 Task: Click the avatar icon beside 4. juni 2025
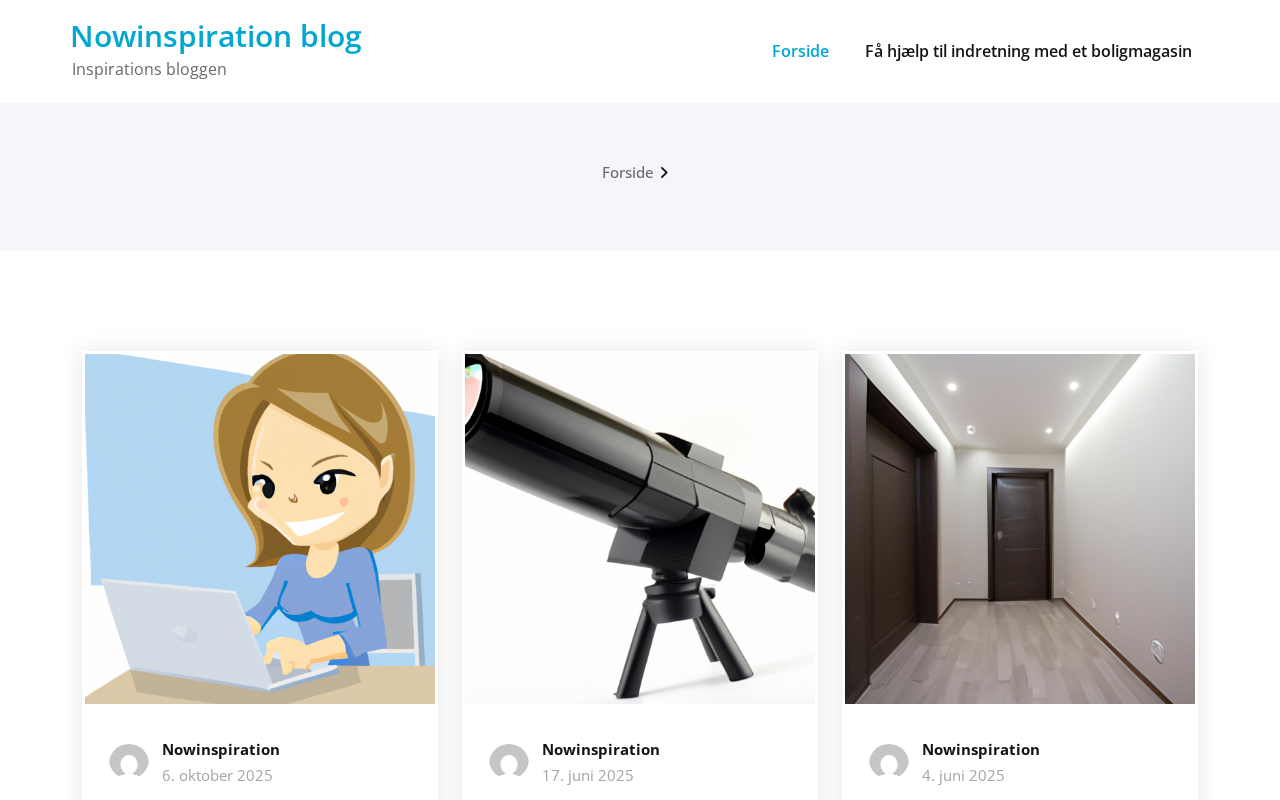(x=889, y=763)
